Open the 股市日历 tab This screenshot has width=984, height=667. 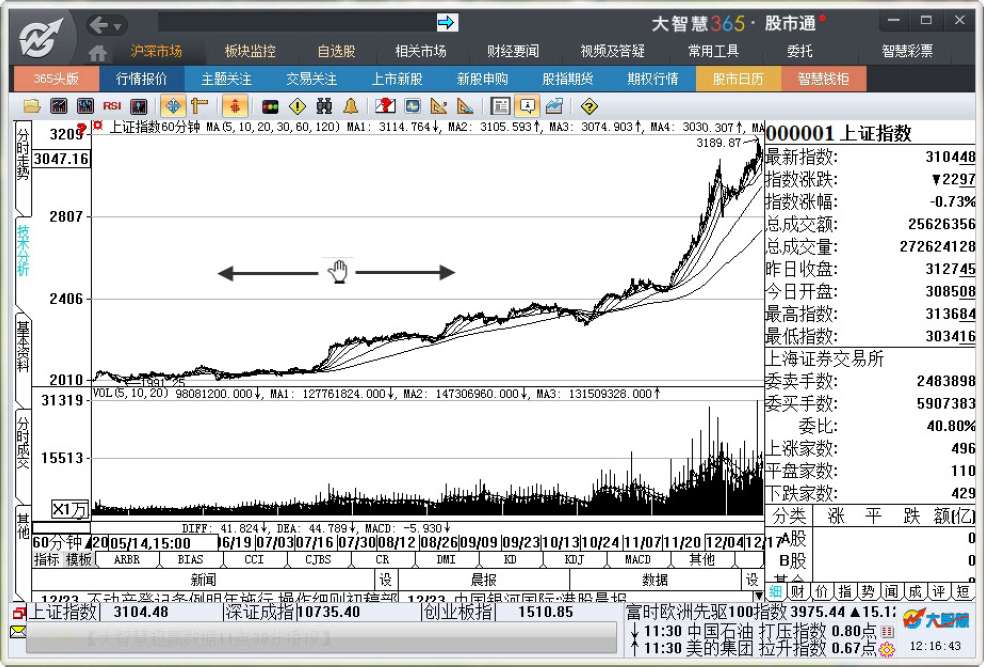(x=738, y=79)
